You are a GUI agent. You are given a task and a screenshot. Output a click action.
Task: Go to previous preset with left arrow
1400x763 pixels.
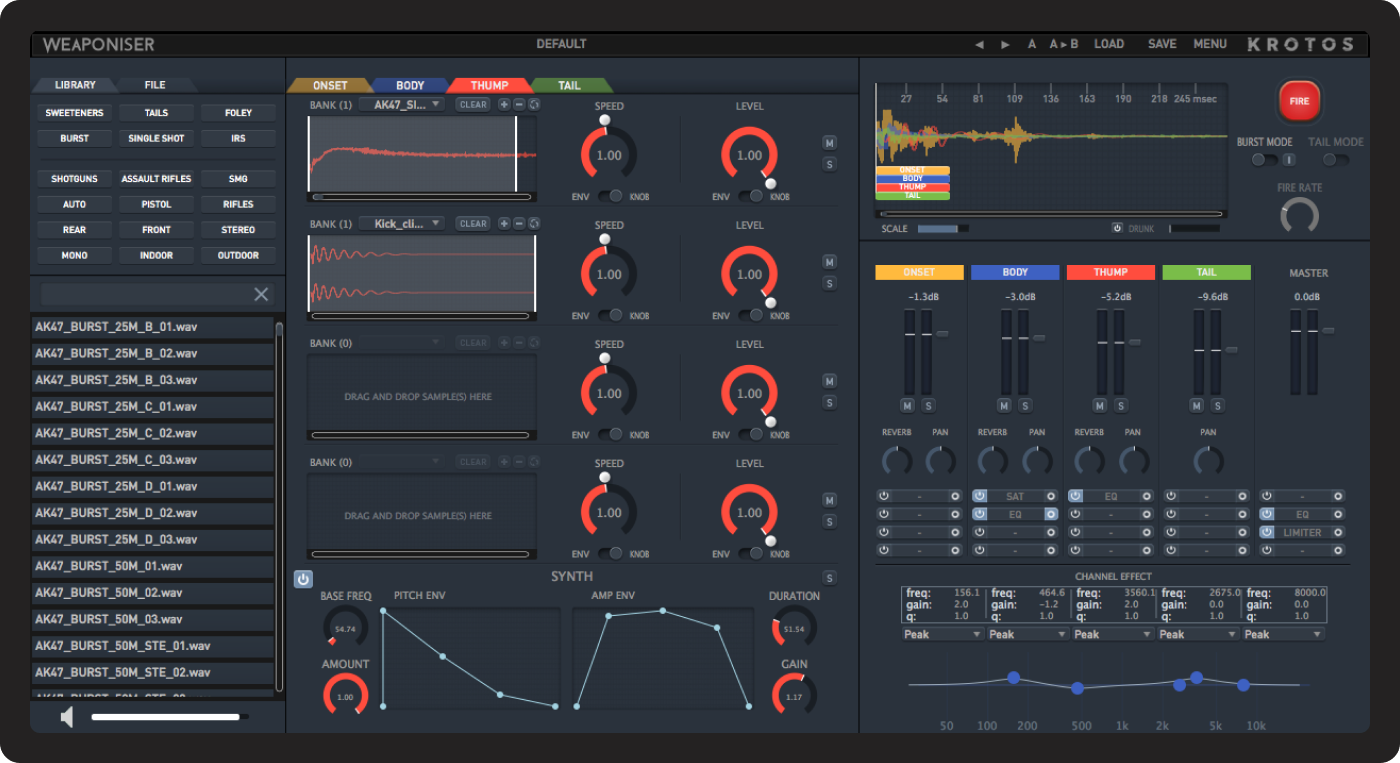pyautogui.click(x=979, y=44)
